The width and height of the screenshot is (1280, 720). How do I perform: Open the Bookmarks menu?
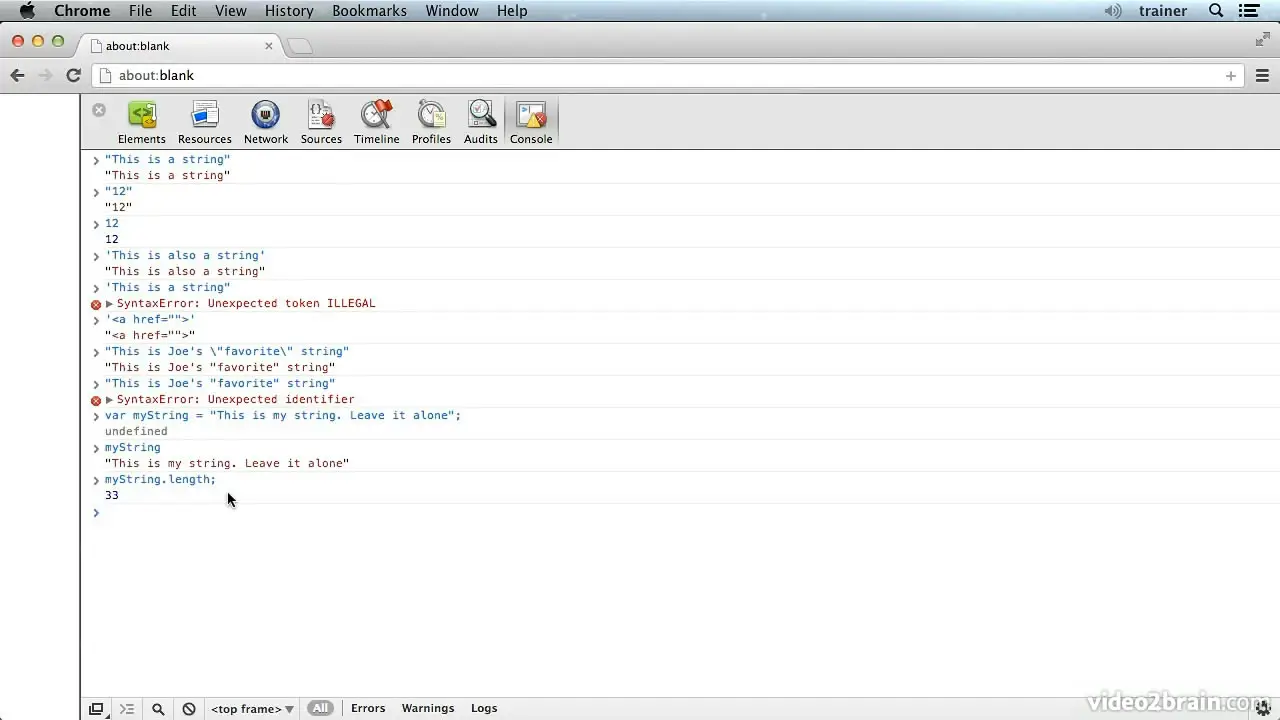coord(369,11)
